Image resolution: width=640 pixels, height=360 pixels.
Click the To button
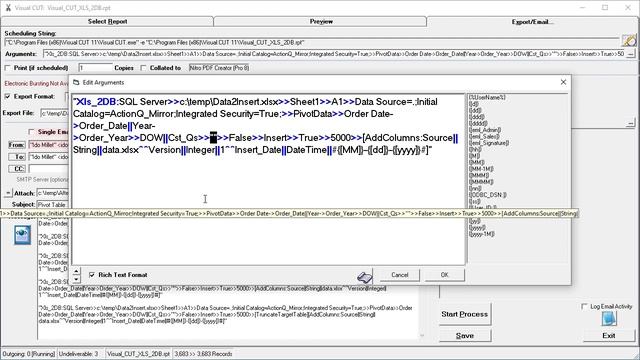click(16, 157)
